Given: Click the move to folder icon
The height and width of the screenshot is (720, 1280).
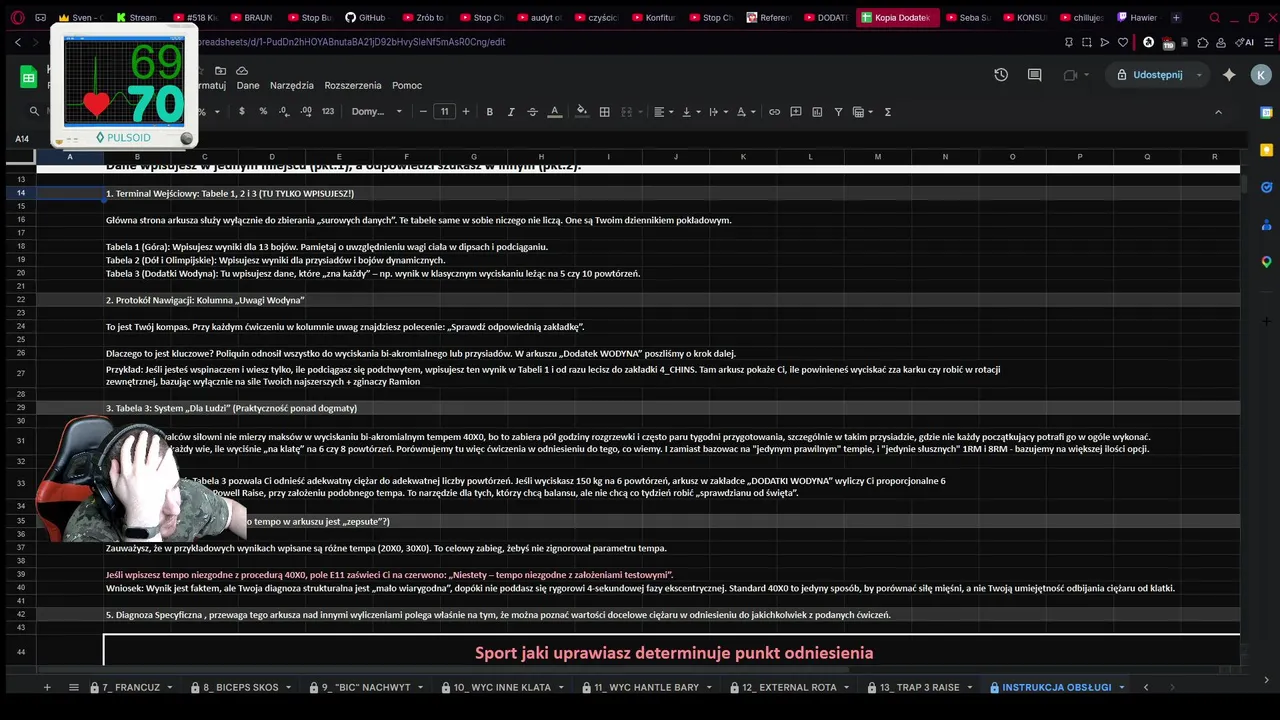Looking at the screenshot, I should coord(221,71).
